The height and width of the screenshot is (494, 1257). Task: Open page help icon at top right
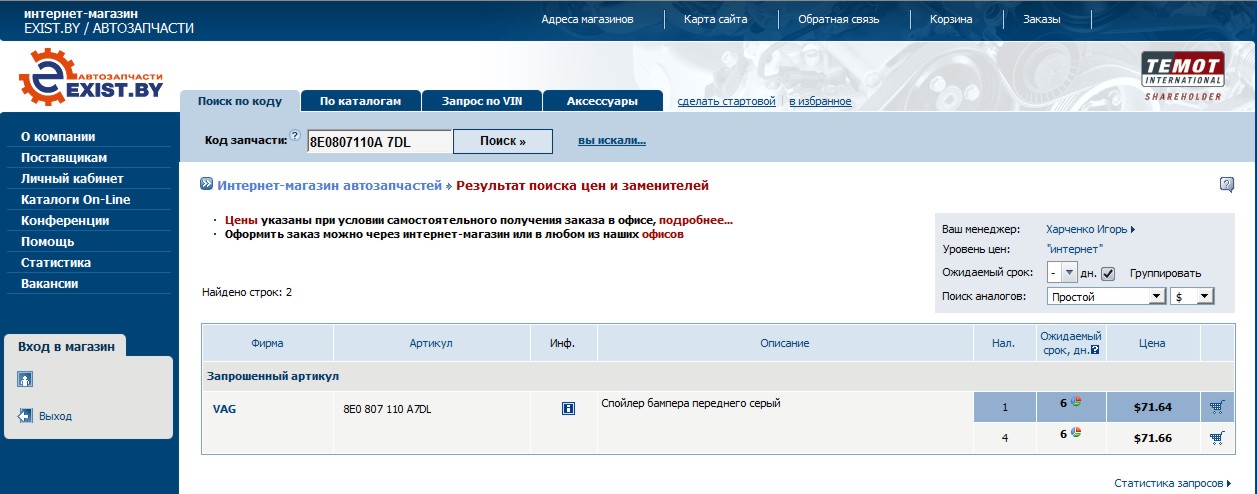click(1227, 184)
